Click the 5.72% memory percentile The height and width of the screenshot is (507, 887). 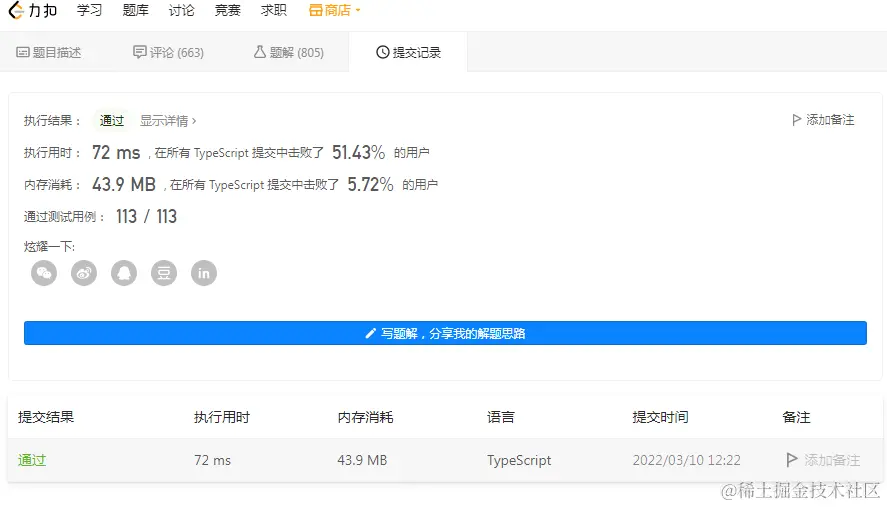(x=370, y=184)
